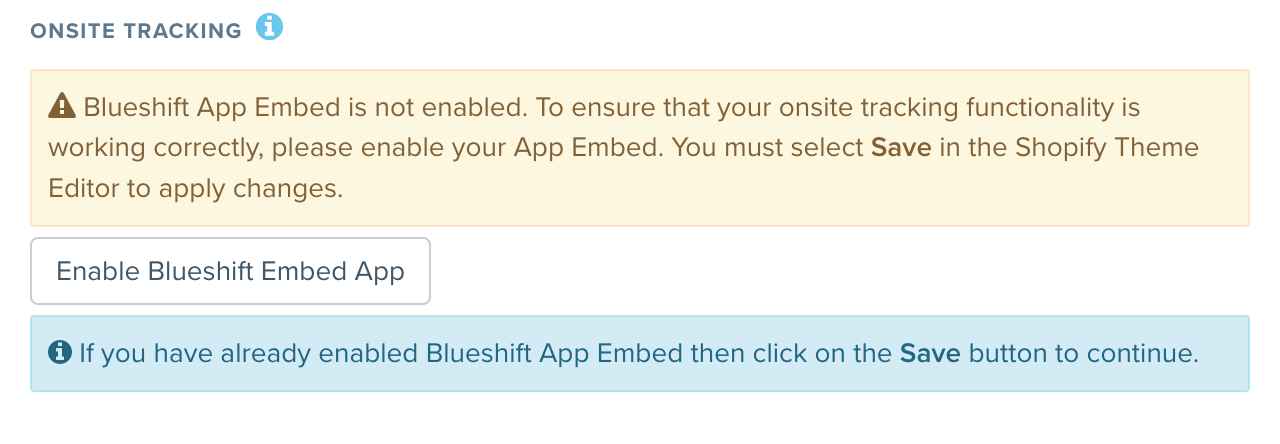Click the info icon beside Onsite Tracking heading

[x=269, y=27]
